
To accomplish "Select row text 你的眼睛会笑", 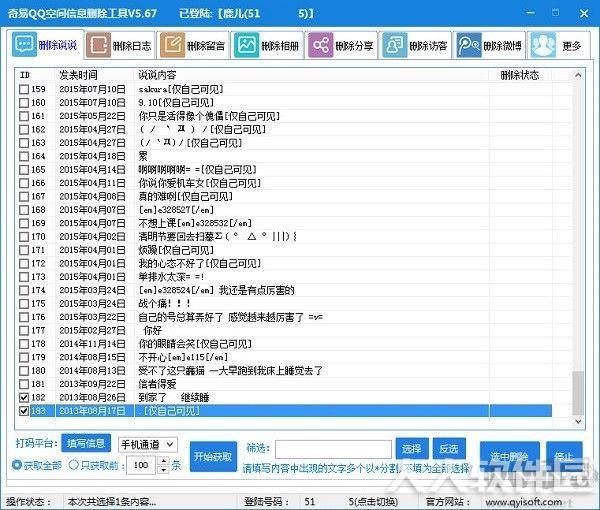I will pos(166,344).
